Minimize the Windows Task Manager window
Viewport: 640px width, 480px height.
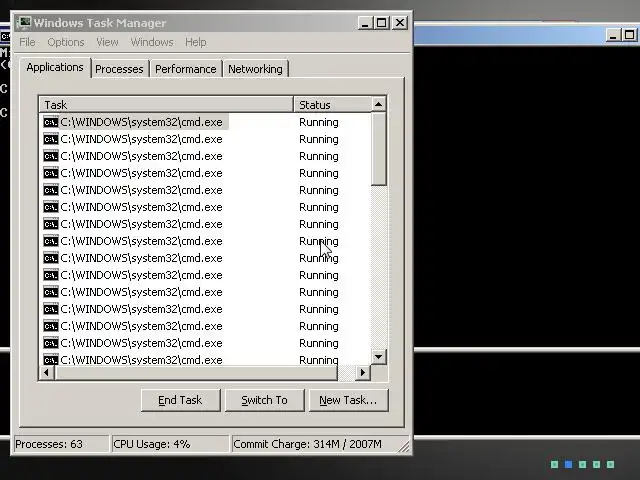pyautogui.click(x=365, y=23)
